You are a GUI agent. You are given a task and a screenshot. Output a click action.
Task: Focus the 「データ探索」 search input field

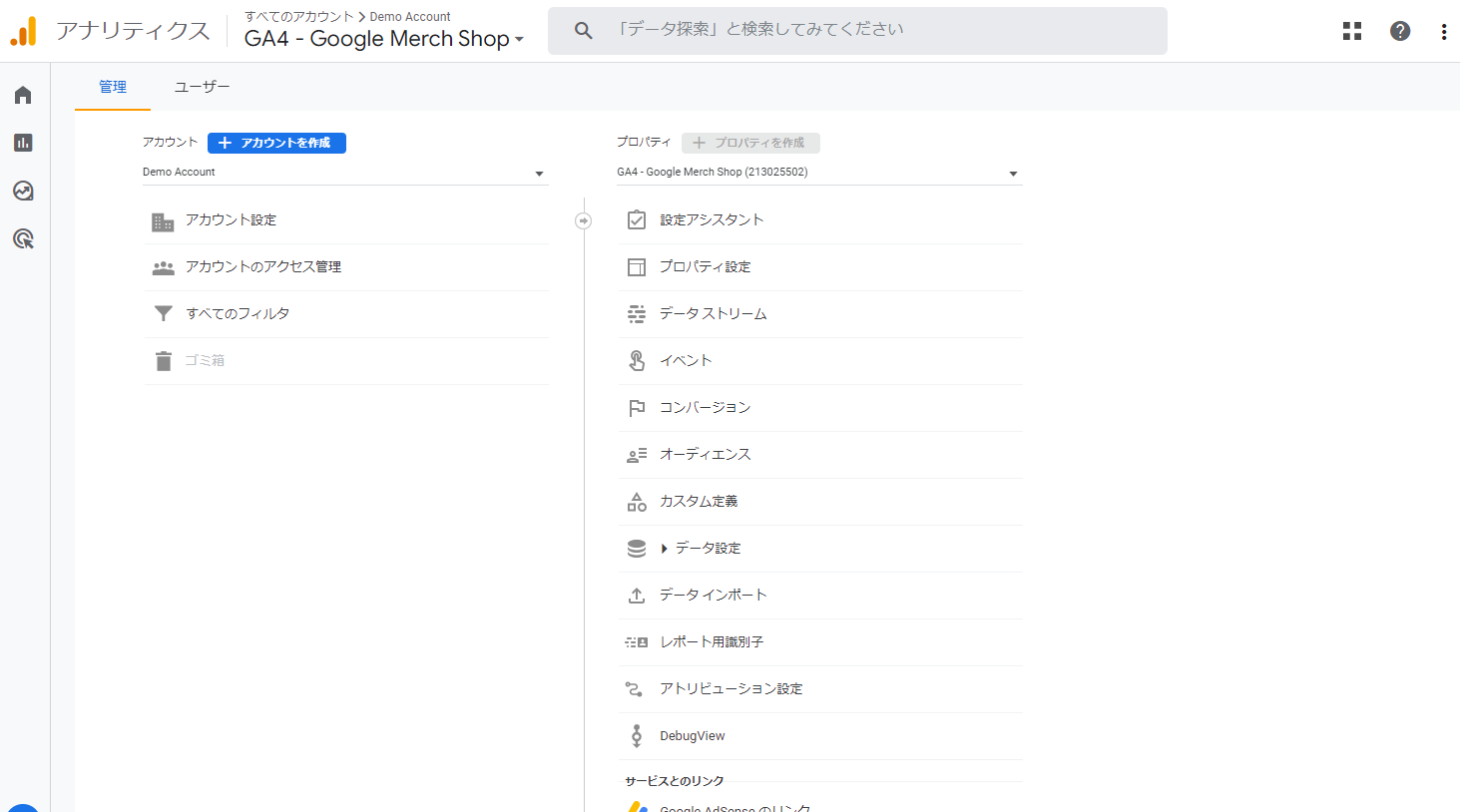point(857,31)
